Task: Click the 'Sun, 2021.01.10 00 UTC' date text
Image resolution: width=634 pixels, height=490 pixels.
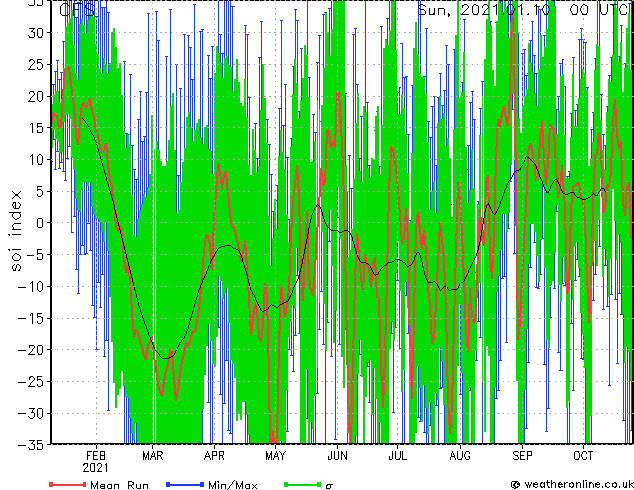Action: (x=525, y=10)
